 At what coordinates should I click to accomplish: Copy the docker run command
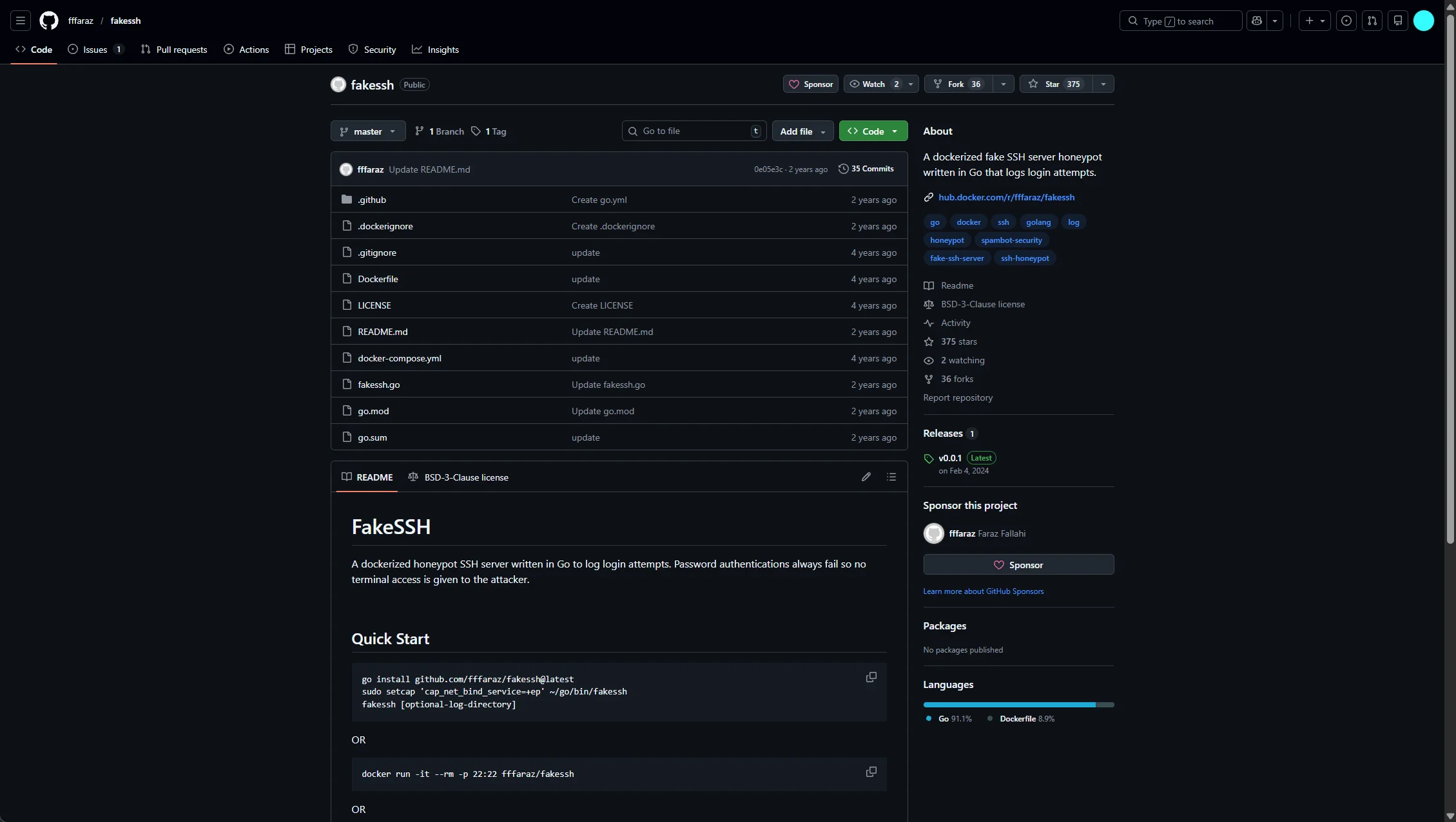coord(871,772)
